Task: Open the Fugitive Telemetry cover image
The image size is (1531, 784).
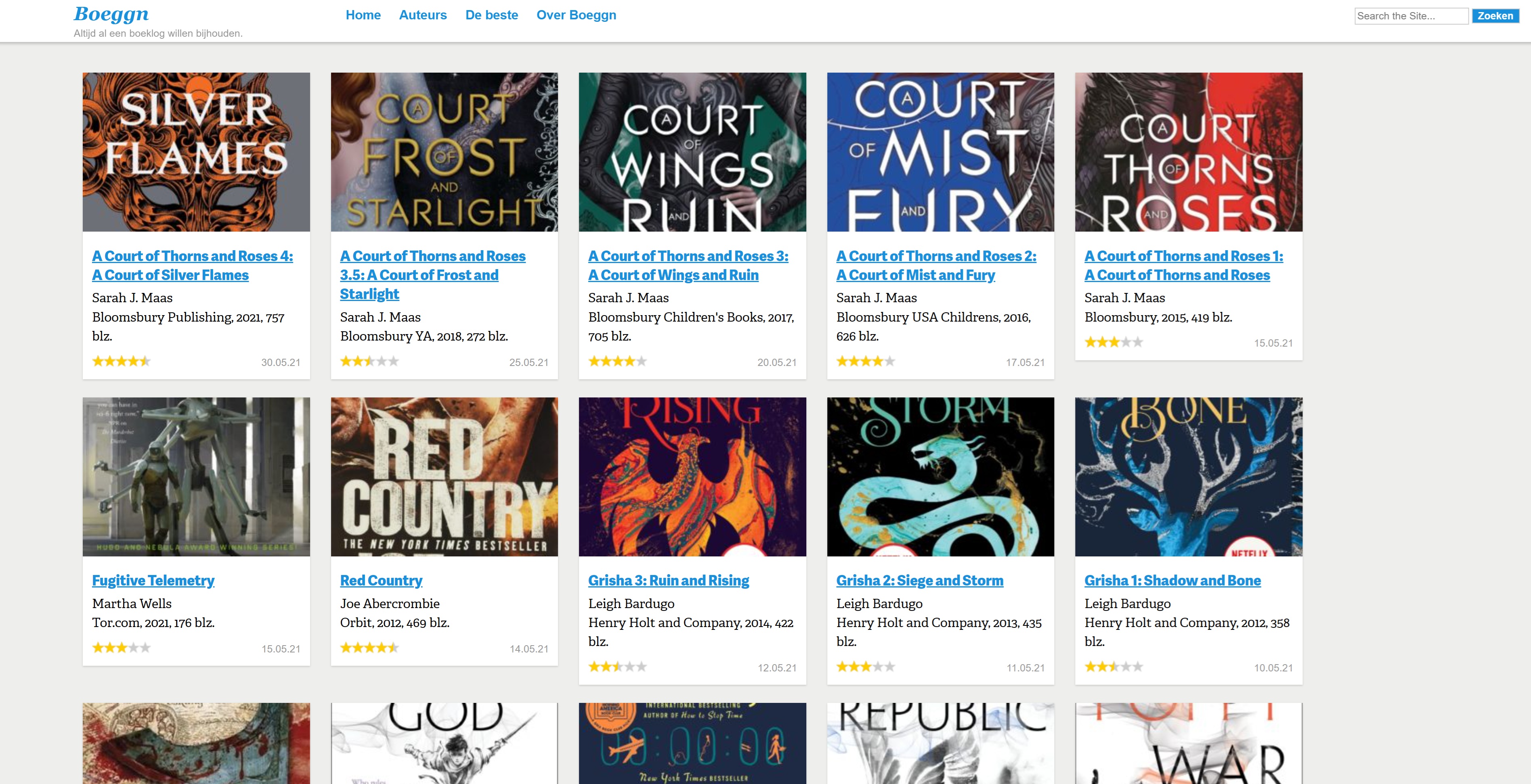Action: tap(196, 477)
